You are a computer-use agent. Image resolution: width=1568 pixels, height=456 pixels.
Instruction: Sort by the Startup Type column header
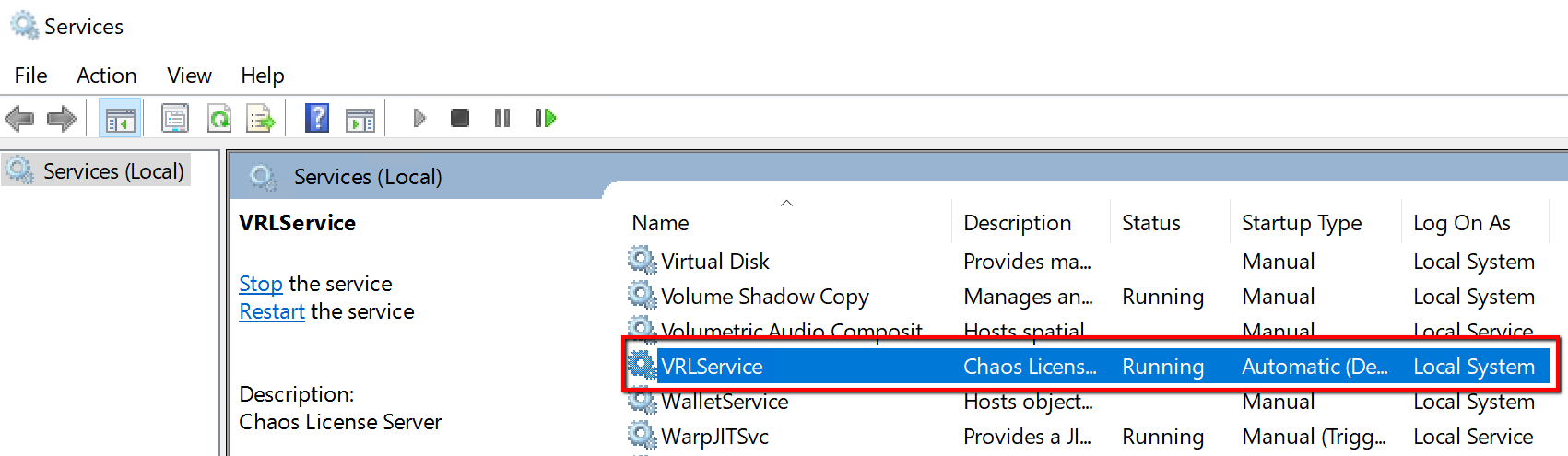1301,223
